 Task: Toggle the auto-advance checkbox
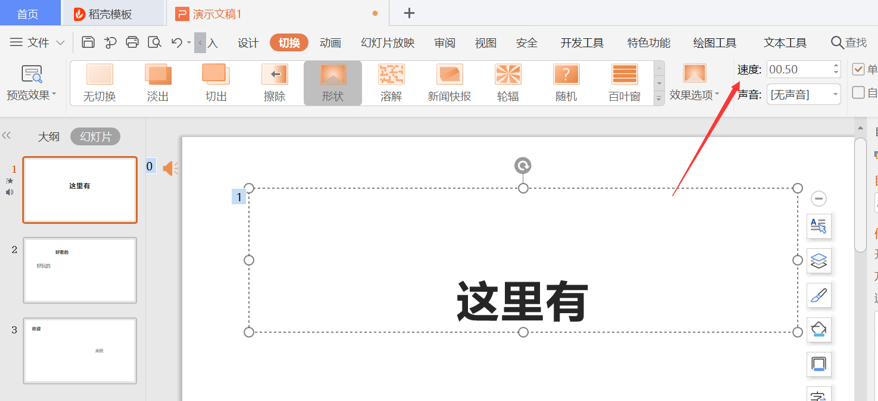point(857,92)
